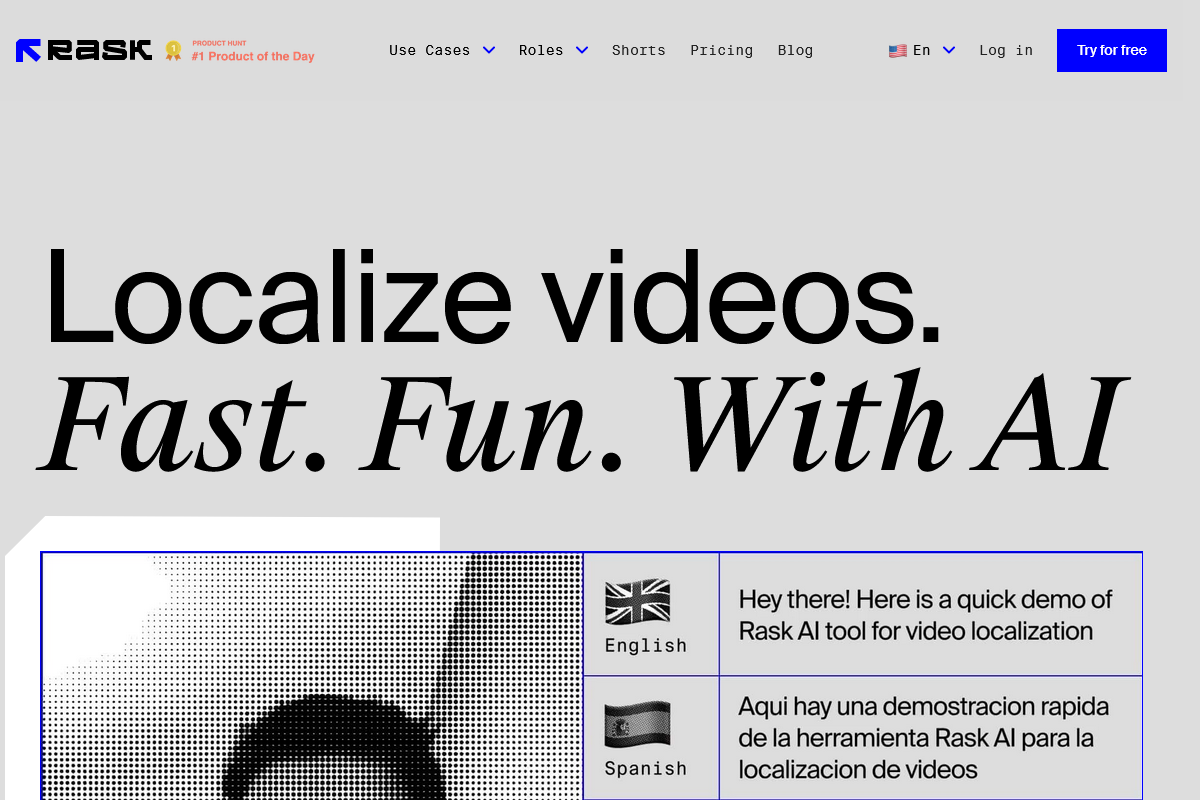Click the halftone demo video thumbnail
Screen dimensions: 1200x800
point(310,676)
